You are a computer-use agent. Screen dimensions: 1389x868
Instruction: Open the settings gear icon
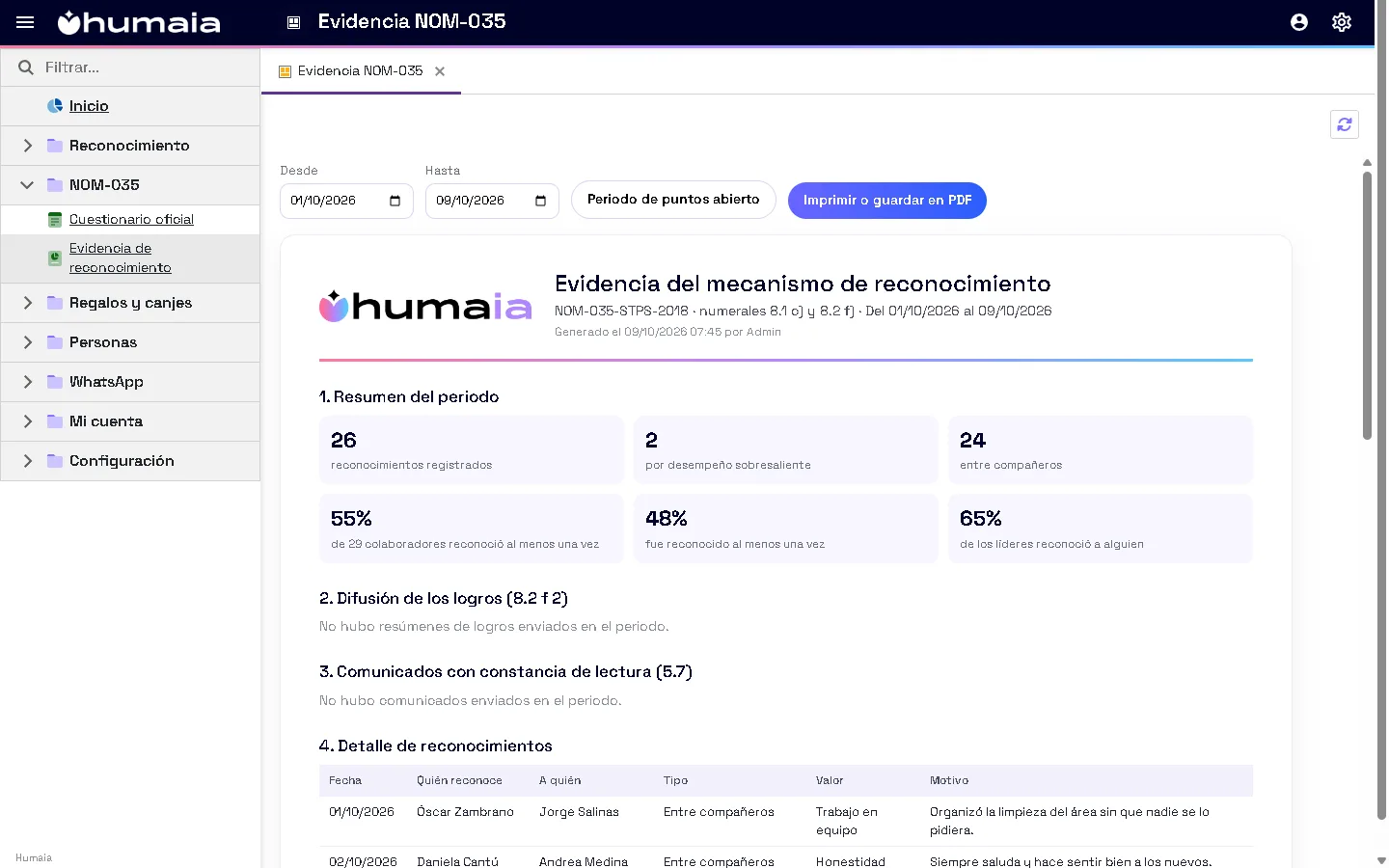[1342, 22]
